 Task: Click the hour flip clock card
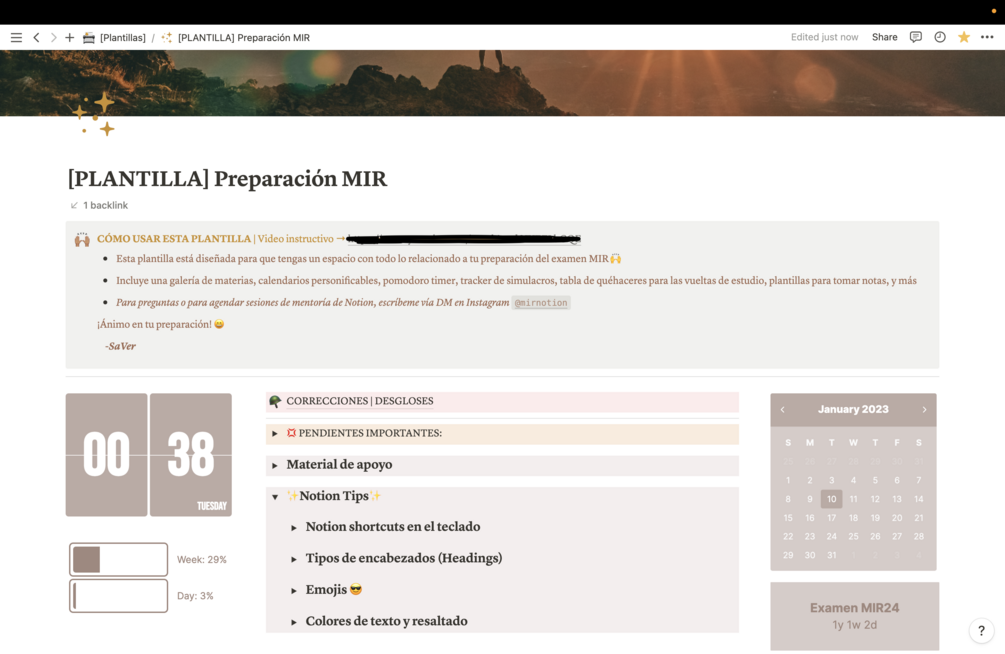[x=106, y=455]
